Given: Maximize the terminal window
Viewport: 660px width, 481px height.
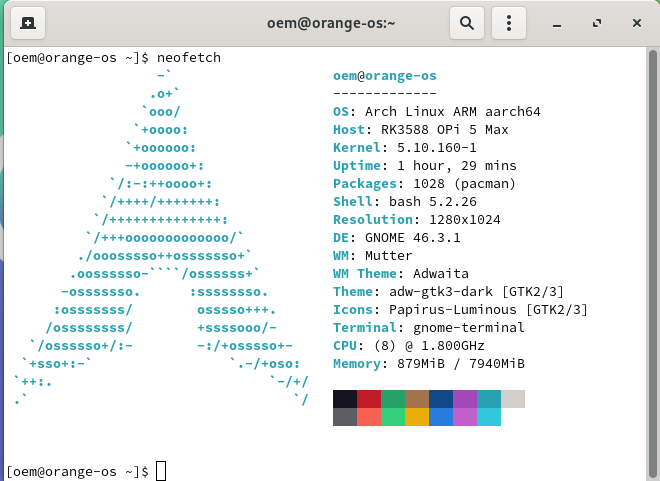Looking at the screenshot, I should tap(597, 23).
